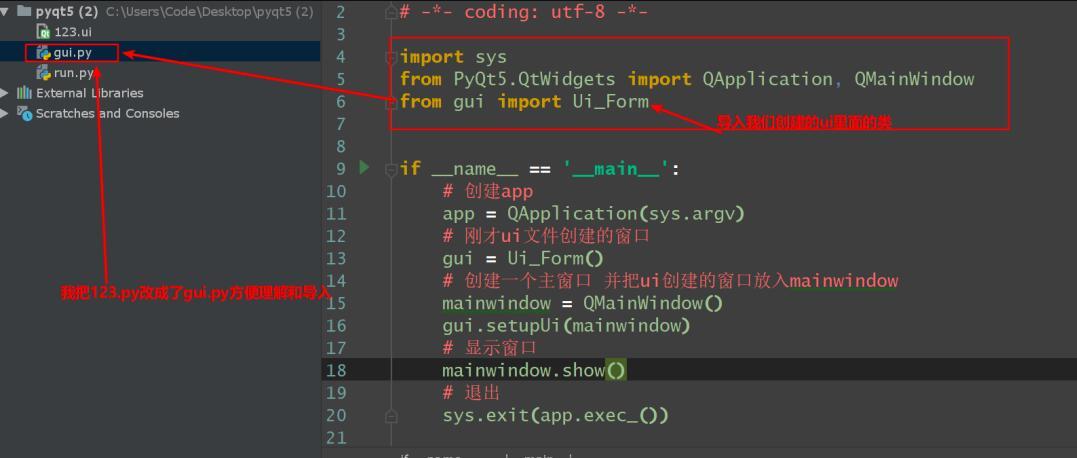Click the Python icon next to run.py
This screenshot has height=458, width=1077.
44,73
